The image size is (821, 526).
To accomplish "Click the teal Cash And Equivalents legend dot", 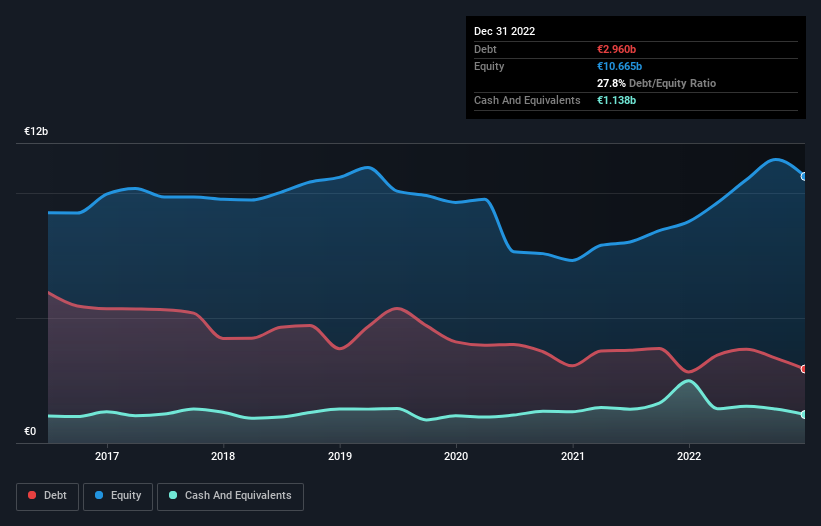I will point(173,495).
